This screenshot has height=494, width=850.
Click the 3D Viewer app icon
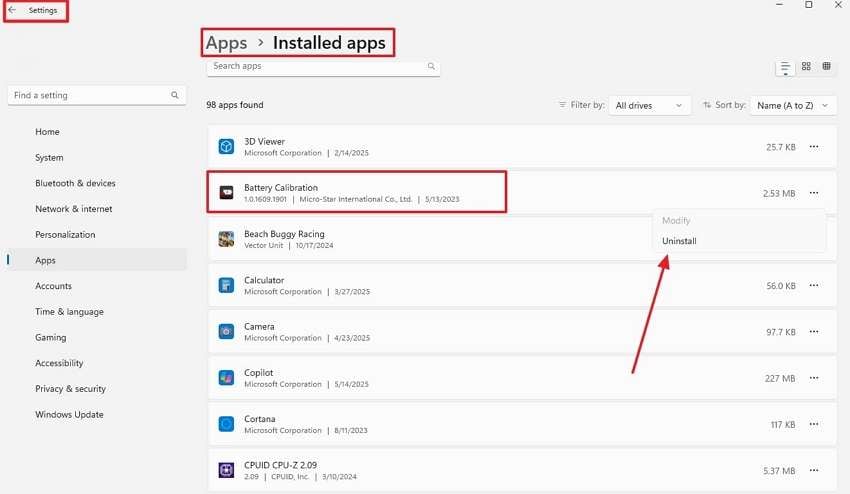226,146
